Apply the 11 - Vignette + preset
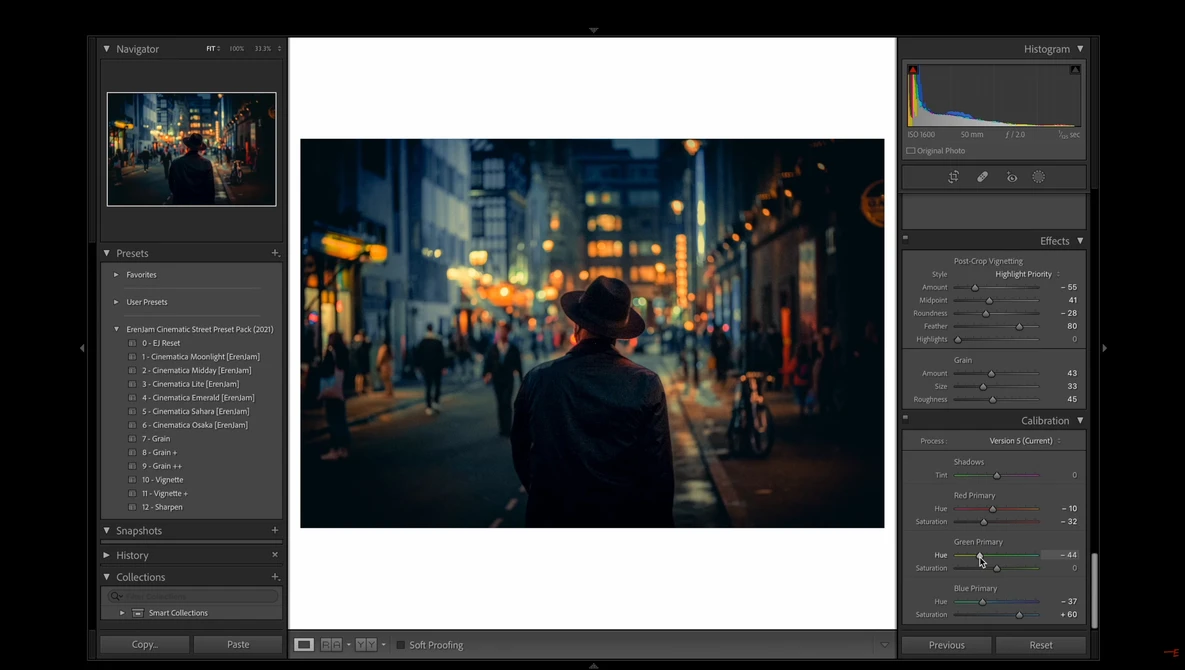The height and width of the screenshot is (670, 1185). coord(165,493)
